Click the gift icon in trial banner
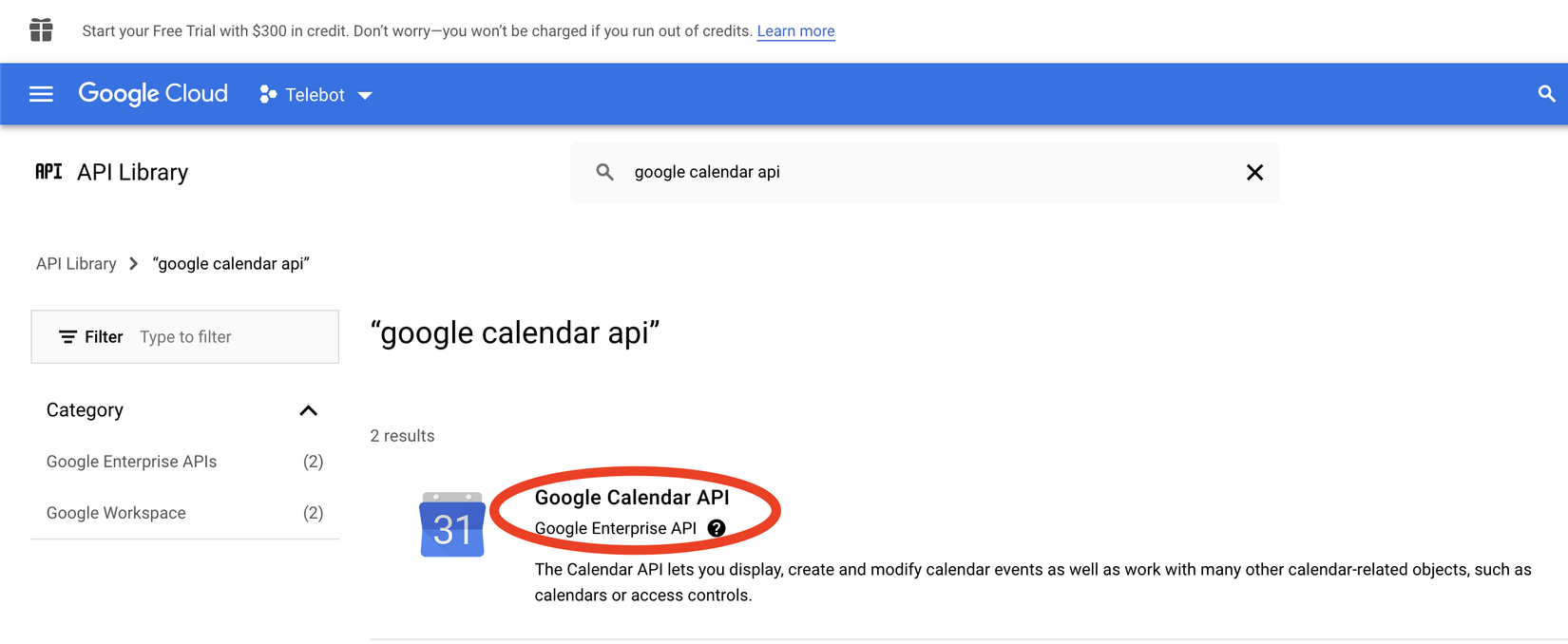 (41, 30)
